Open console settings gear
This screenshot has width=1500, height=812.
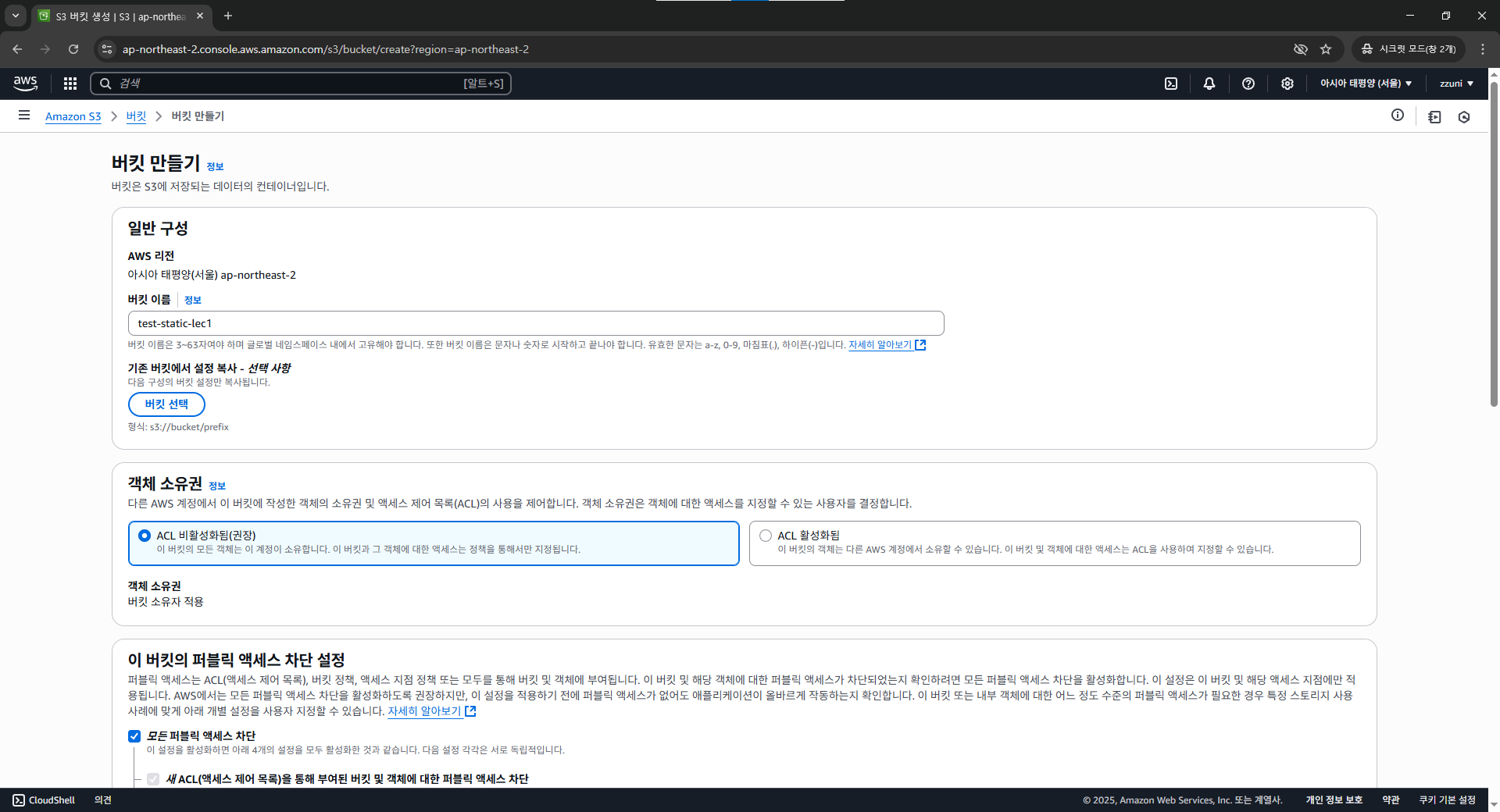point(1287,84)
